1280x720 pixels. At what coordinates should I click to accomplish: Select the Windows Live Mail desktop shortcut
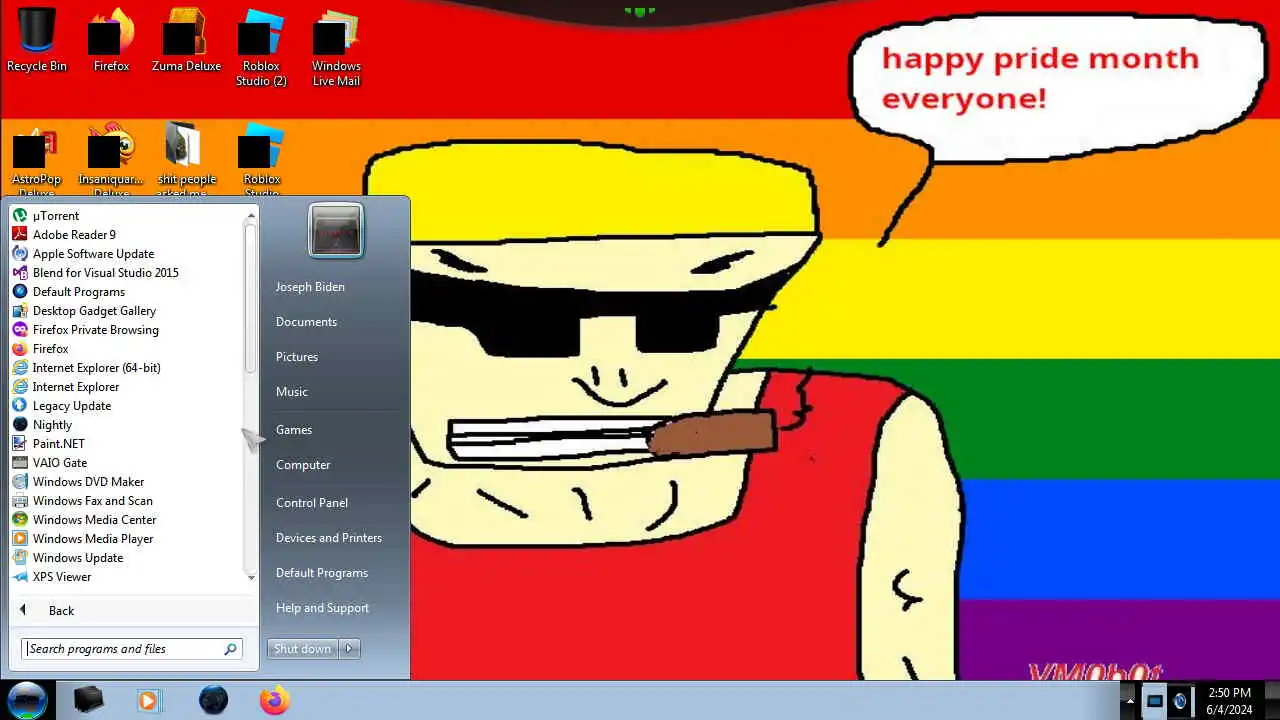point(336,46)
